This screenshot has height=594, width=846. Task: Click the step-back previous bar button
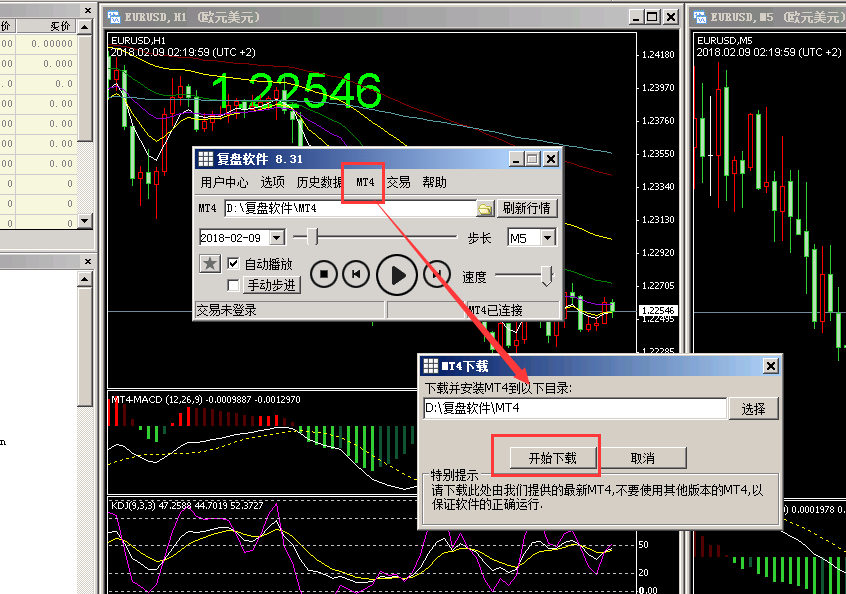coord(355,273)
